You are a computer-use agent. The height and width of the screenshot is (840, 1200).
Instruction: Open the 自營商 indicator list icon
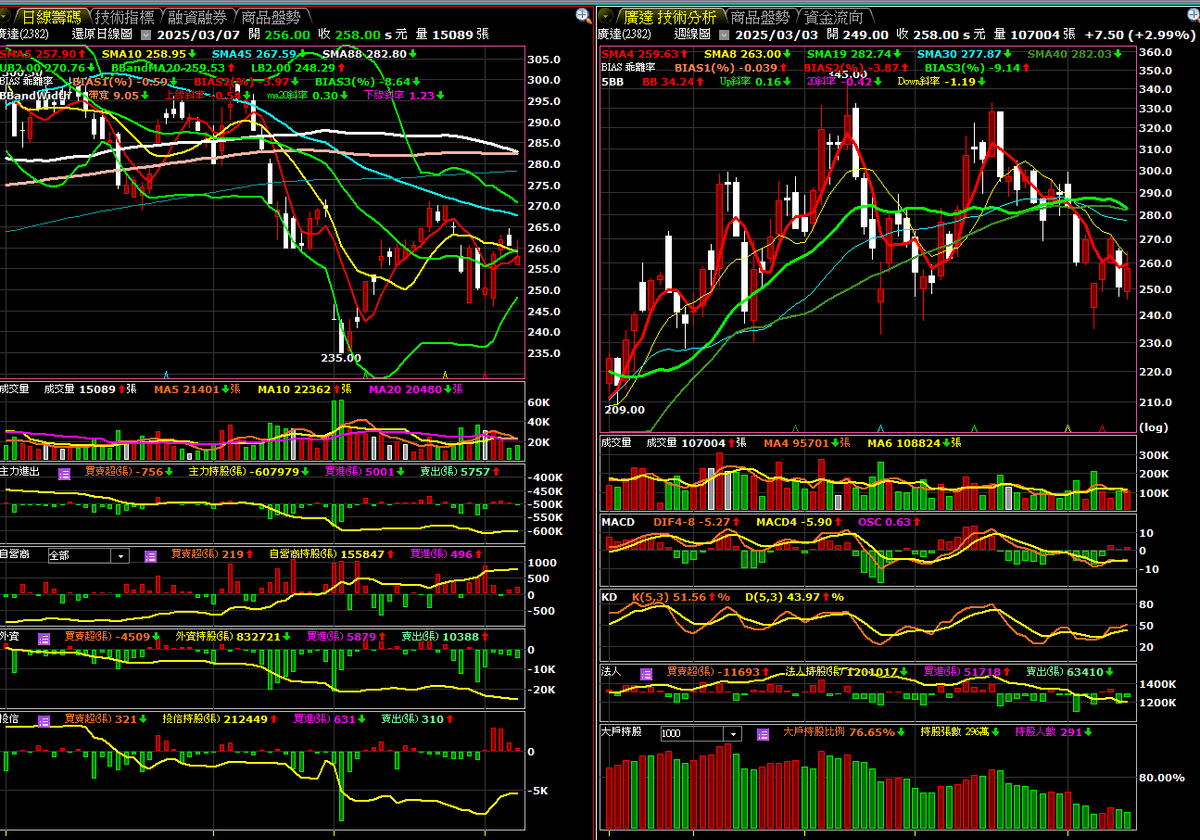click(150, 555)
